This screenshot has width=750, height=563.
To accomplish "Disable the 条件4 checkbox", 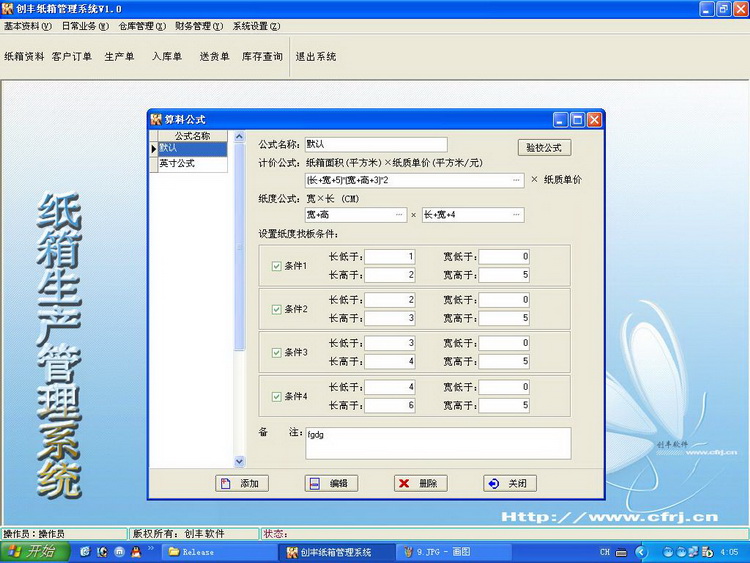I will [277, 396].
